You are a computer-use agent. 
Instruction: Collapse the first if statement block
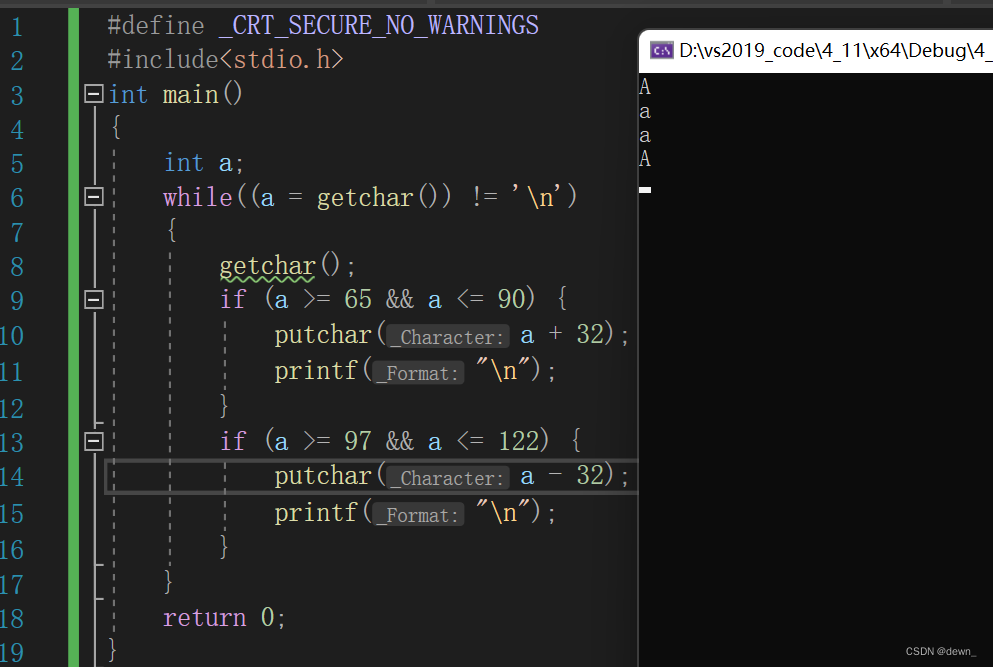click(x=92, y=298)
